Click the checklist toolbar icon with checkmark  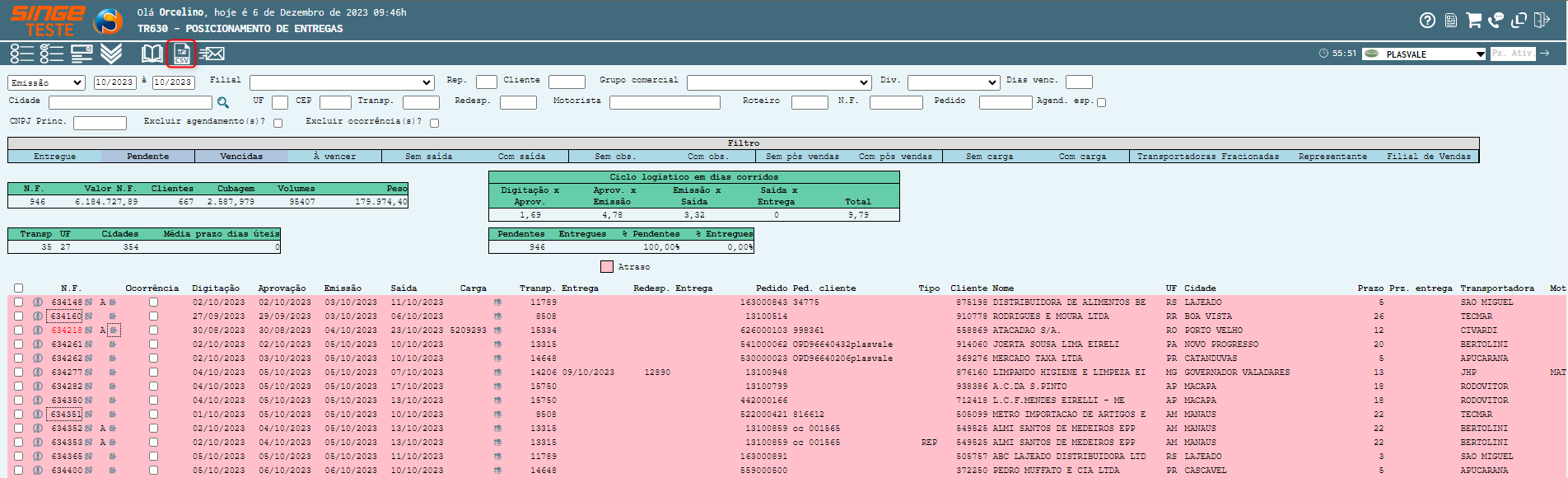52,54
